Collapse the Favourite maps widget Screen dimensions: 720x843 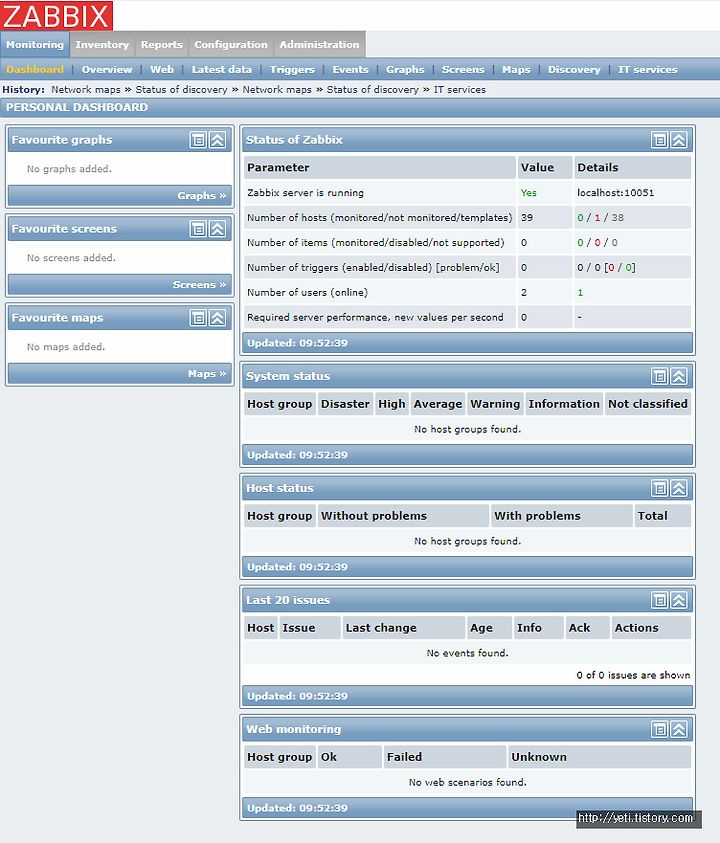217,318
